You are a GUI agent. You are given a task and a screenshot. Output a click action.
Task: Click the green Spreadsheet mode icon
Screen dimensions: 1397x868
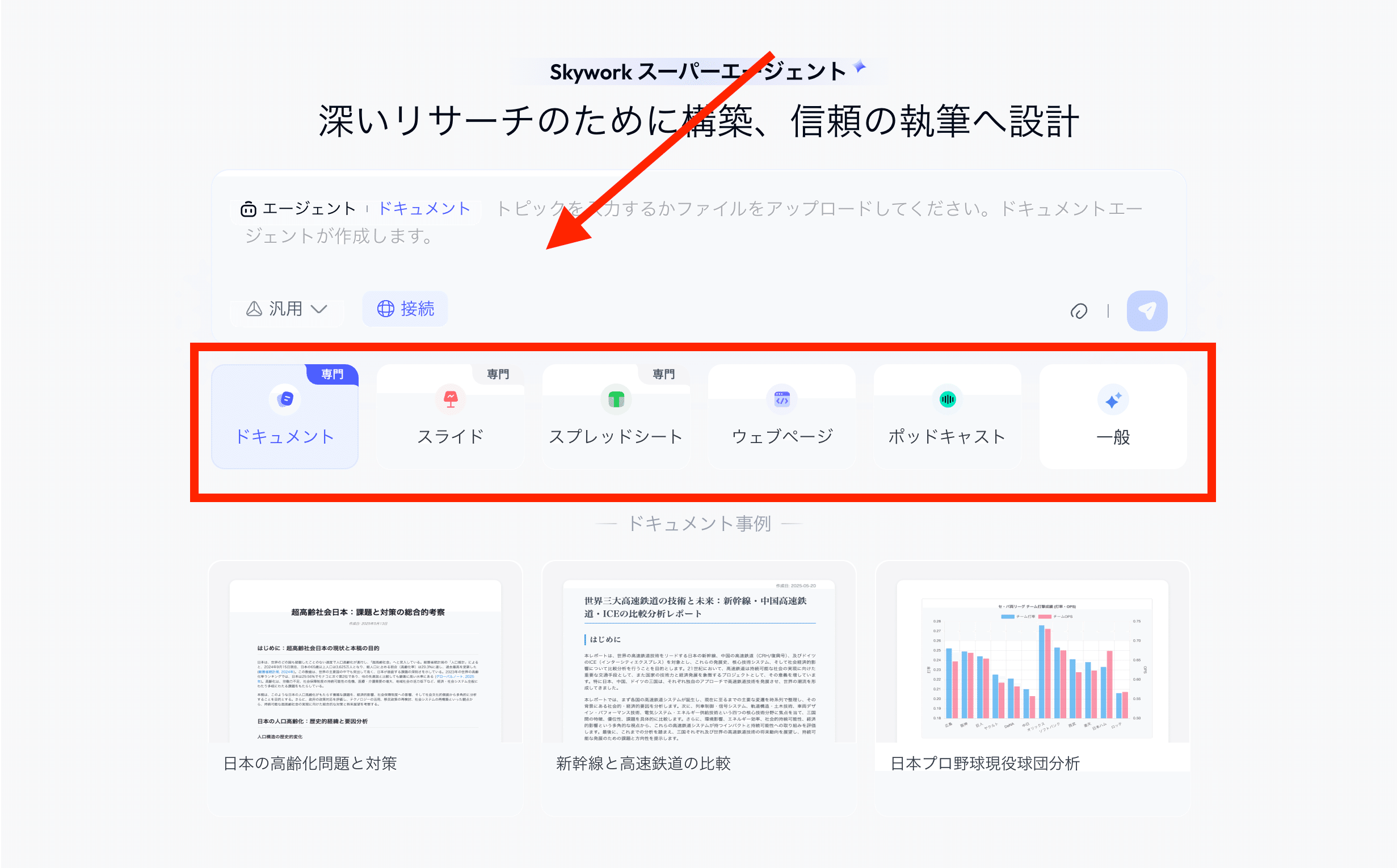616,398
